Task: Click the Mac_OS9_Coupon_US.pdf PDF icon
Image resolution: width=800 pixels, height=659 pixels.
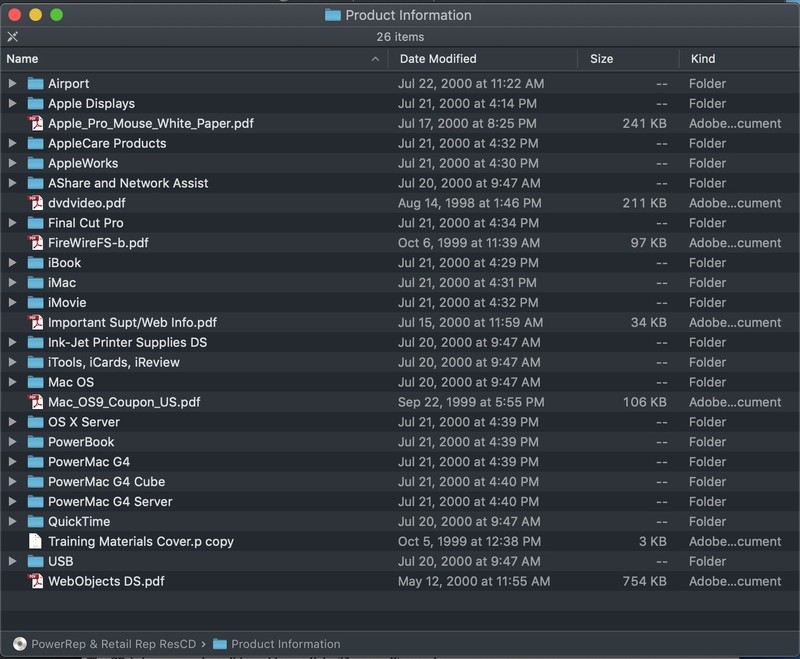Action: click(35, 401)
